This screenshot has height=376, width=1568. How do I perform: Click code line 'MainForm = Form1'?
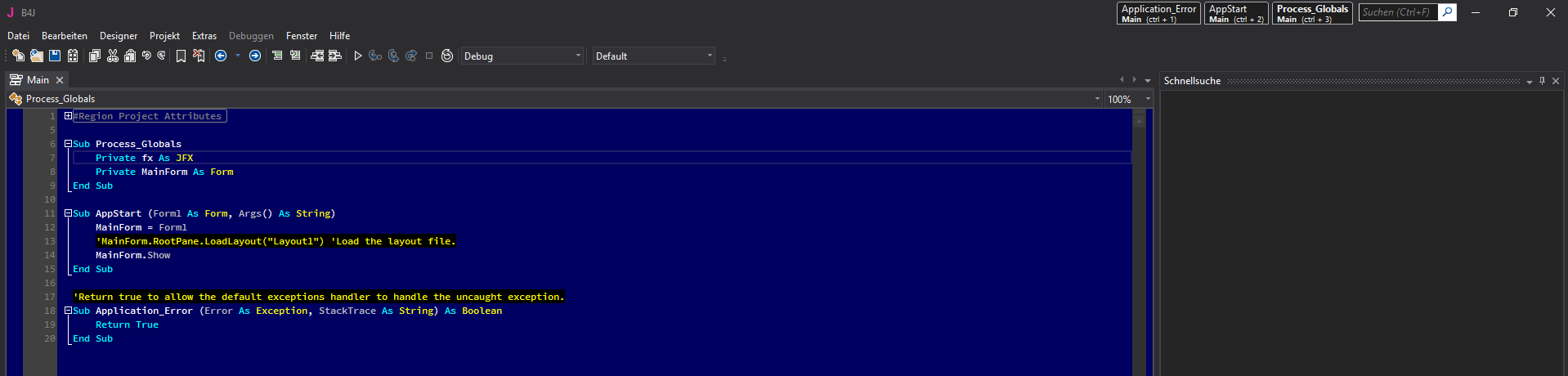click(141, 227)
